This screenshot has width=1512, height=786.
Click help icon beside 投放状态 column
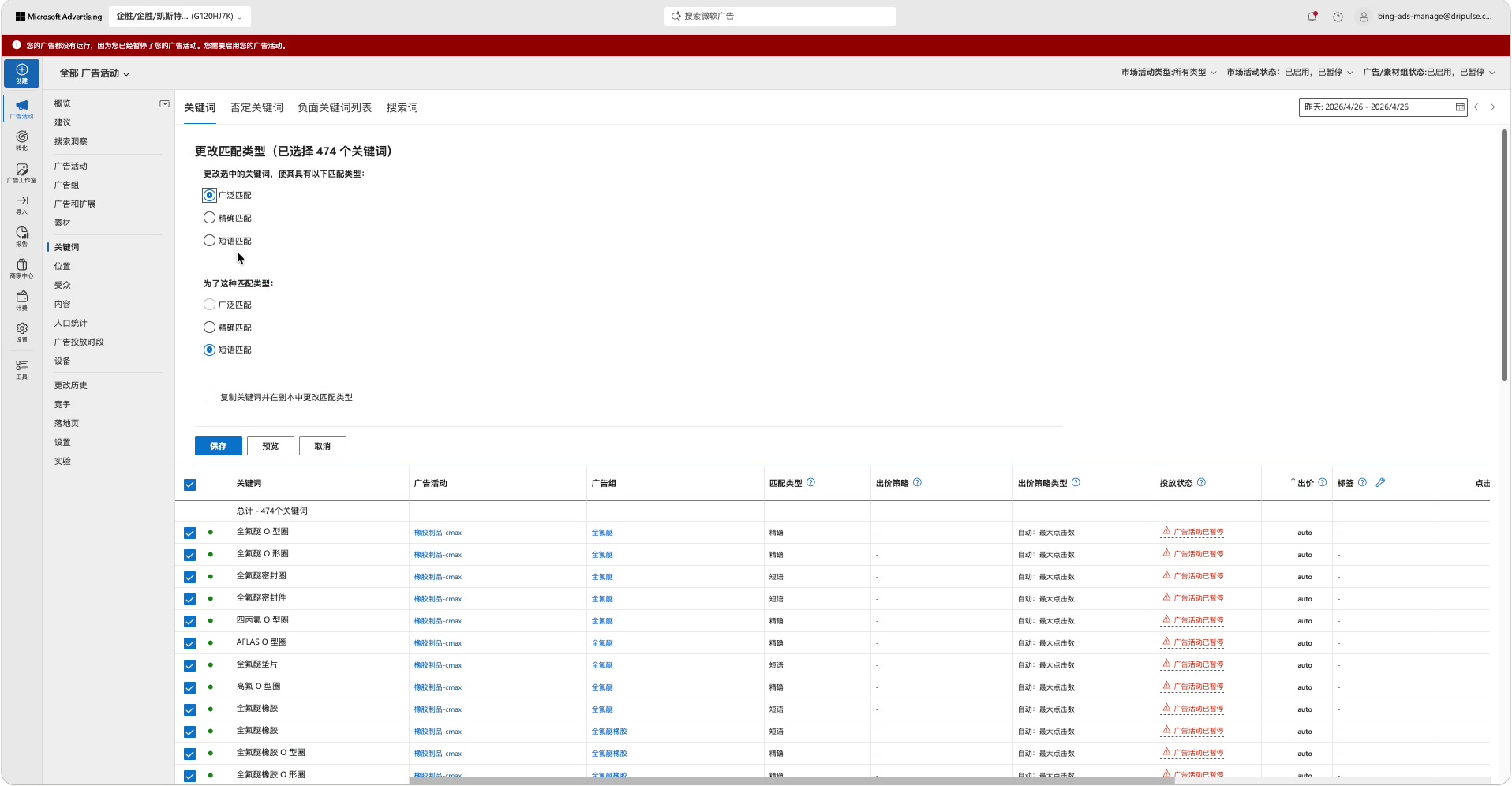coord(1201,482)
